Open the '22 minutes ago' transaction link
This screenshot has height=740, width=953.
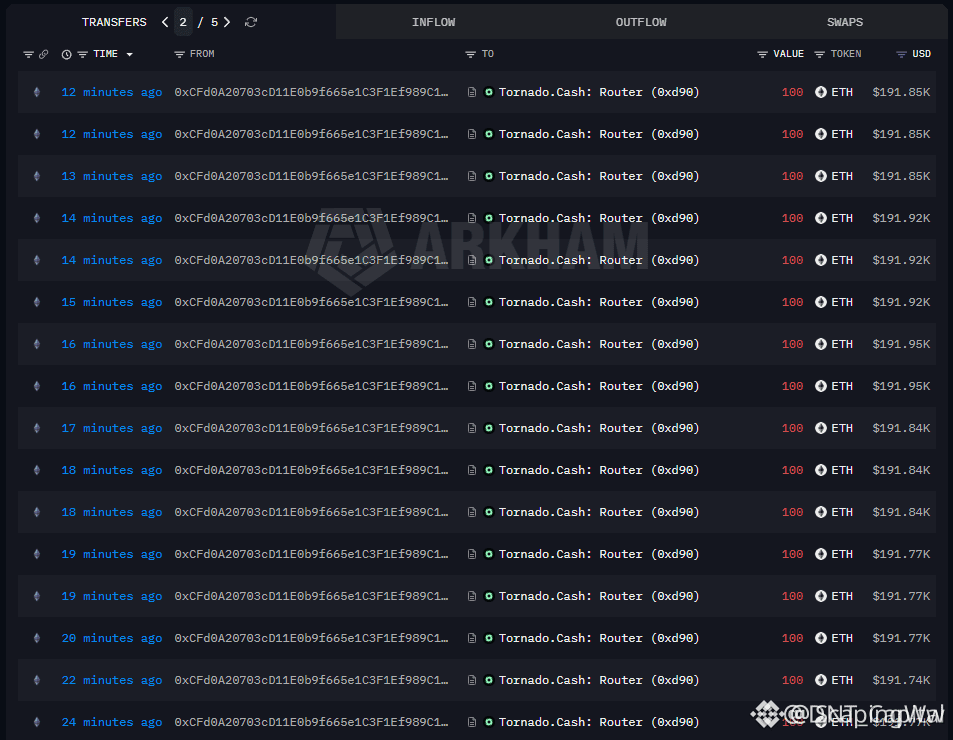point(112,680)
